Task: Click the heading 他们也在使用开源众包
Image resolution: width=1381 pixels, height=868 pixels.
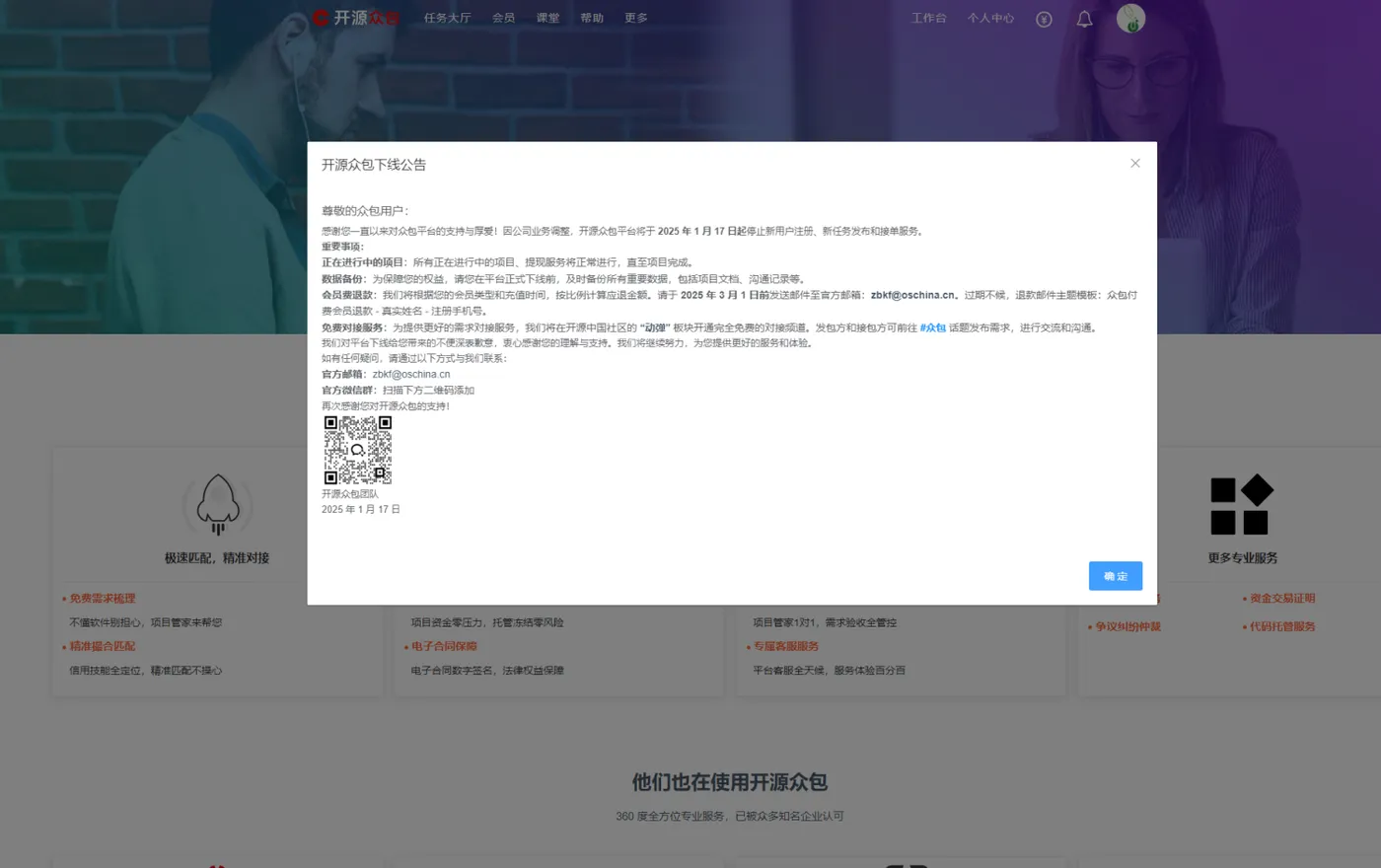Action: pos(730,782)
